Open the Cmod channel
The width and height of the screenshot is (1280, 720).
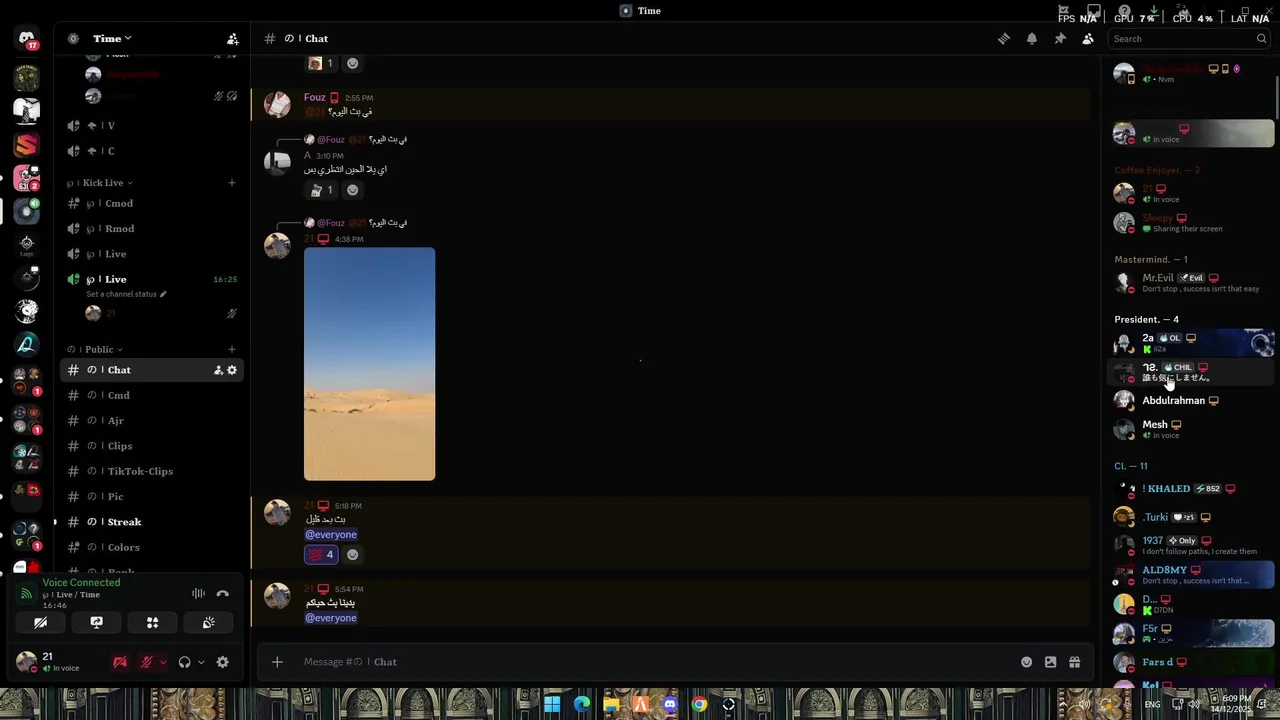(152, 203)
